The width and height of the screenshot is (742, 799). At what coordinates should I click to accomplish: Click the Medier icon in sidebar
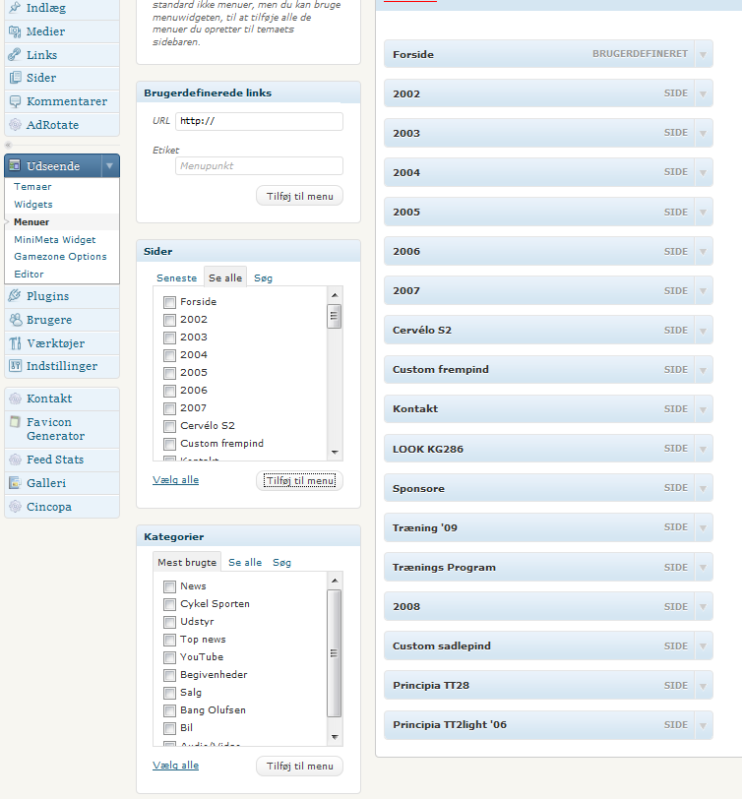click(15, 31)
